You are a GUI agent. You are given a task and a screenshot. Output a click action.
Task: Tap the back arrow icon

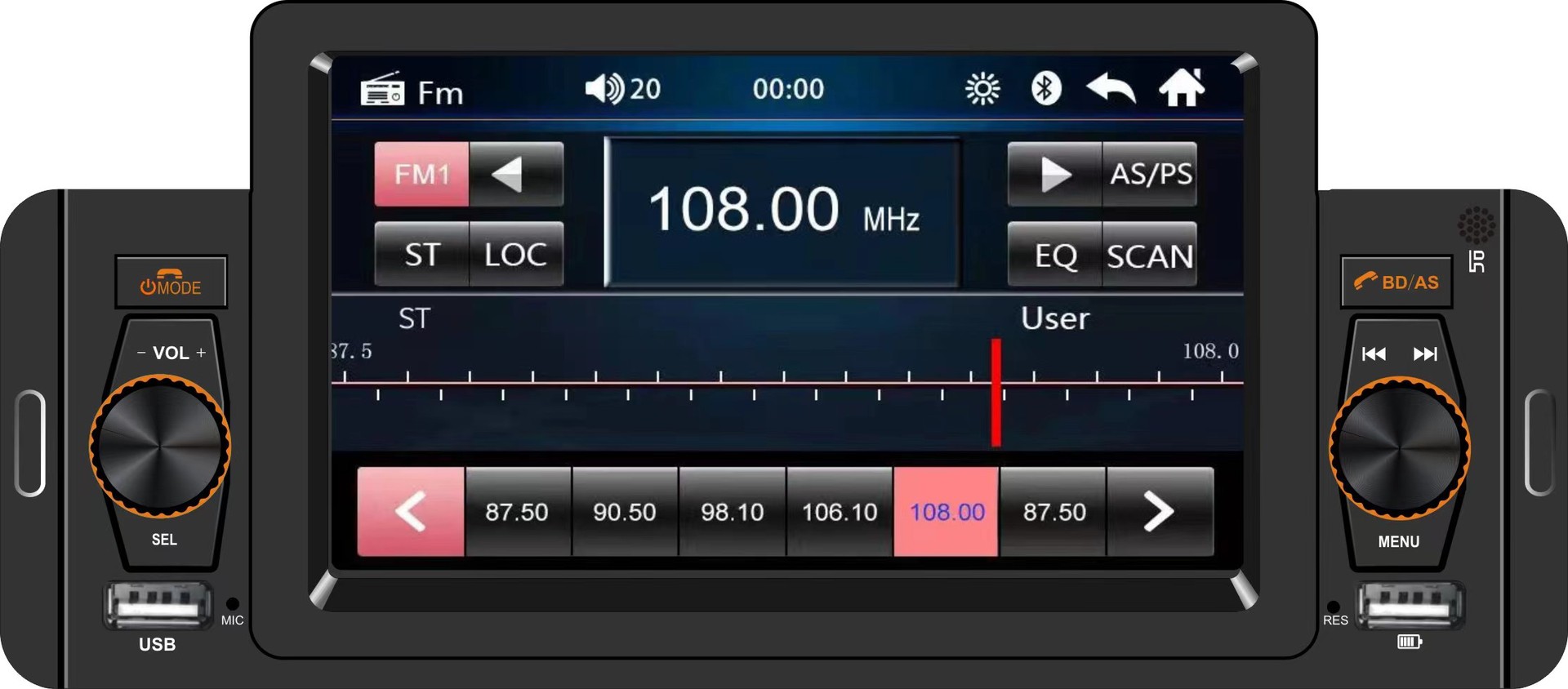click(x=1111, y=88)
